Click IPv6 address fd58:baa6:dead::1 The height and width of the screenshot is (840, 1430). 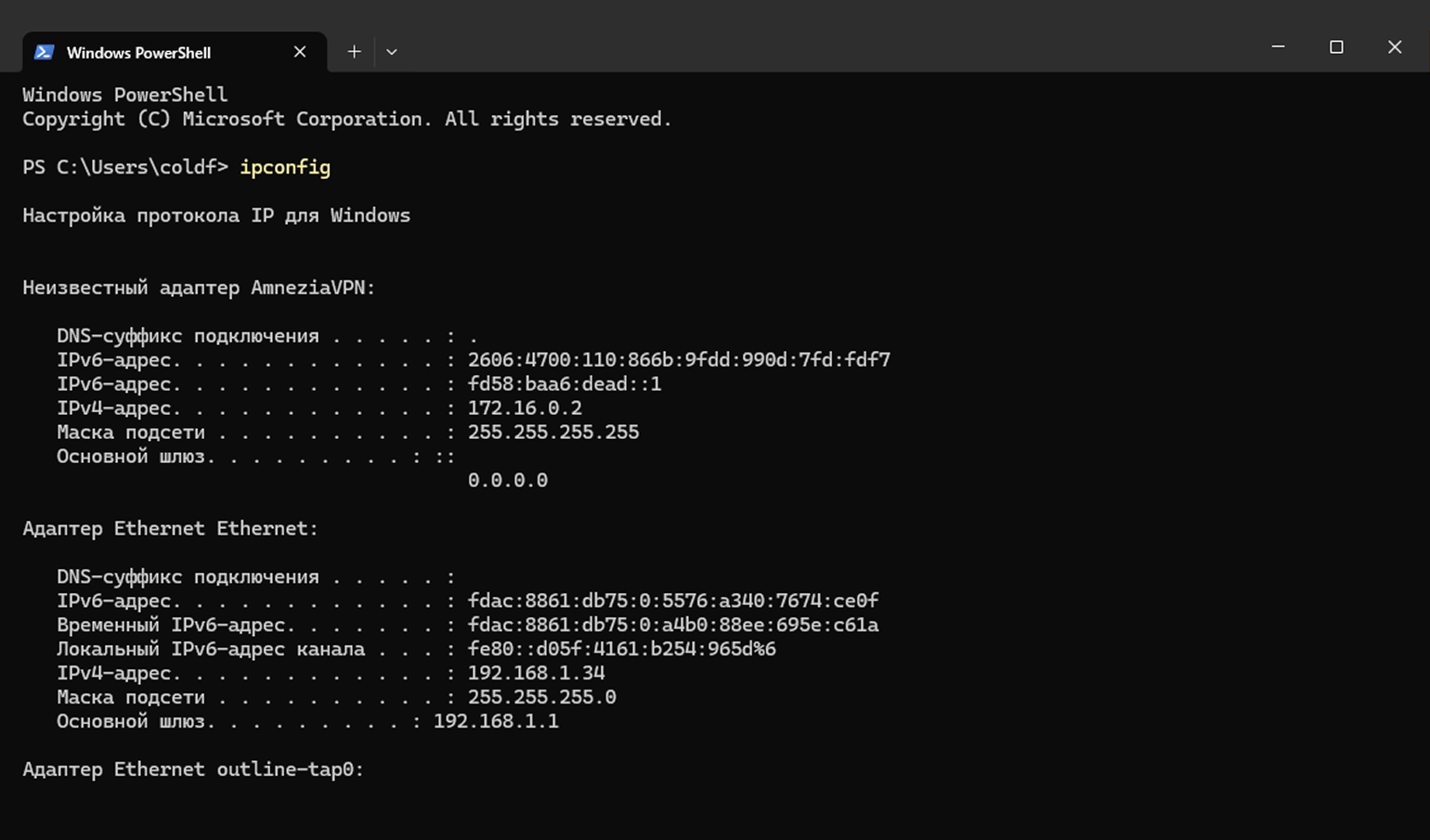(565, 384)
